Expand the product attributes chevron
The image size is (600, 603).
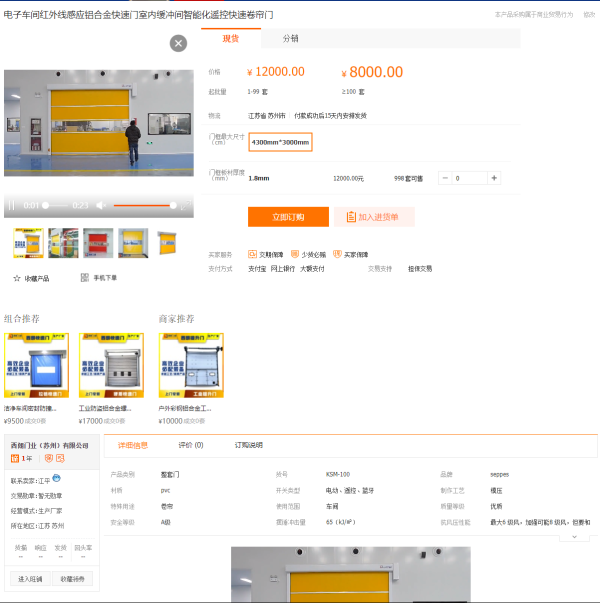pyautogui.click(x=574, y=537)
